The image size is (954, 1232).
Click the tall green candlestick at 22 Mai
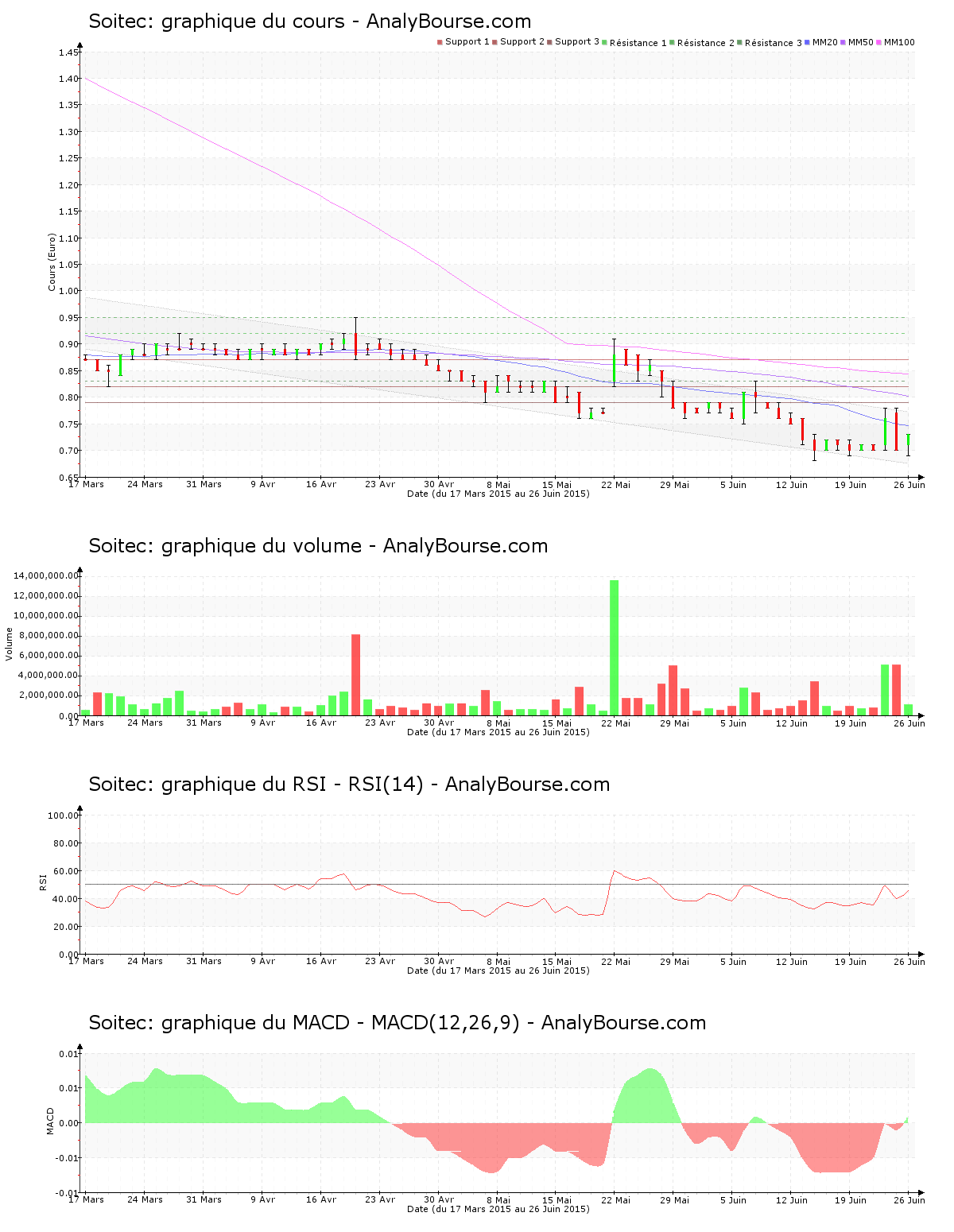(x=614, y=367)
